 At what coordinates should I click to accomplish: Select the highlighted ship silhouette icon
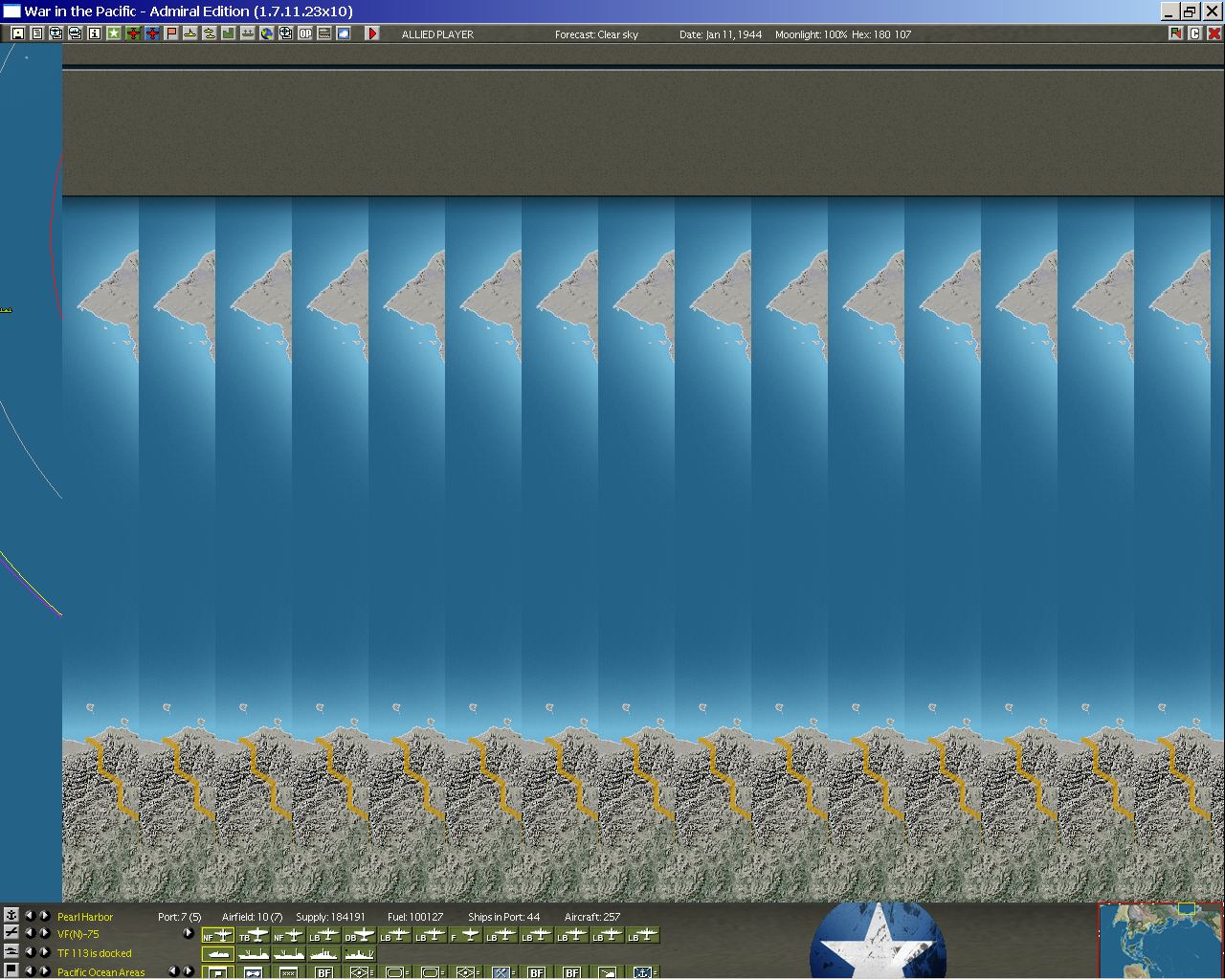[218, 953]
